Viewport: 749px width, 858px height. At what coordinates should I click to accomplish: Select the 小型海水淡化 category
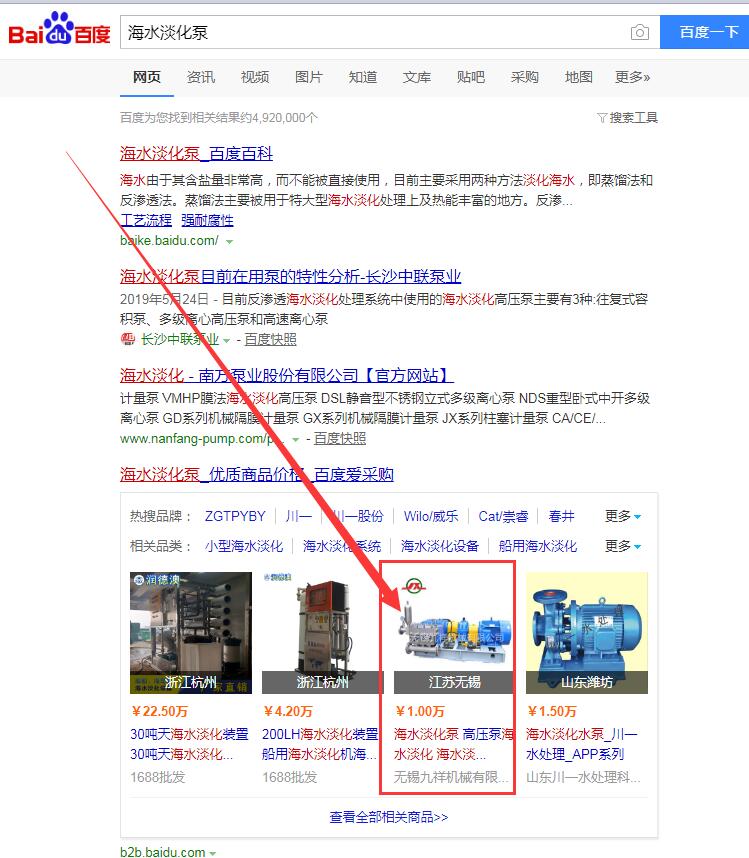pyautogui.click(x=244, y=546)
